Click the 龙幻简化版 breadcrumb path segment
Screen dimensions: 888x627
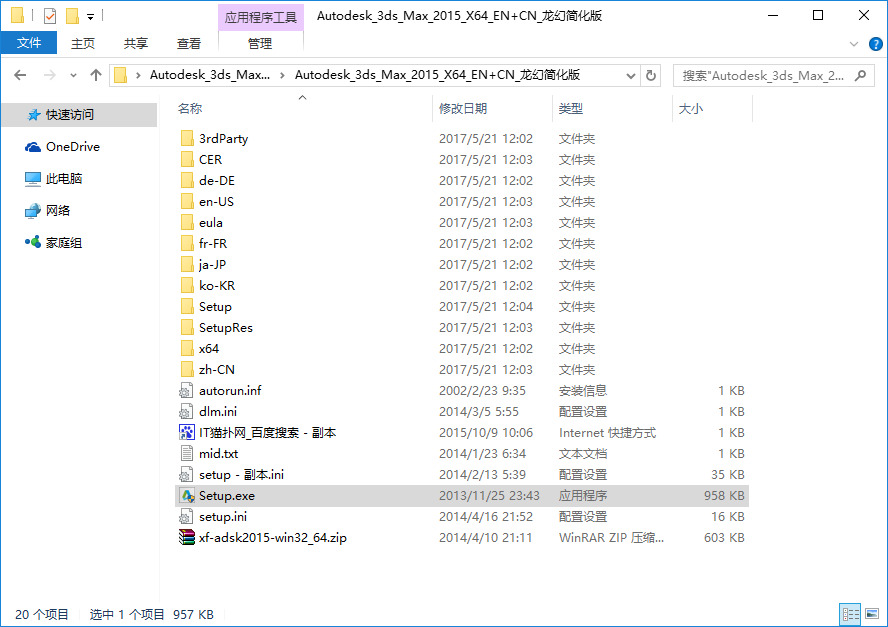coord(437,75)
